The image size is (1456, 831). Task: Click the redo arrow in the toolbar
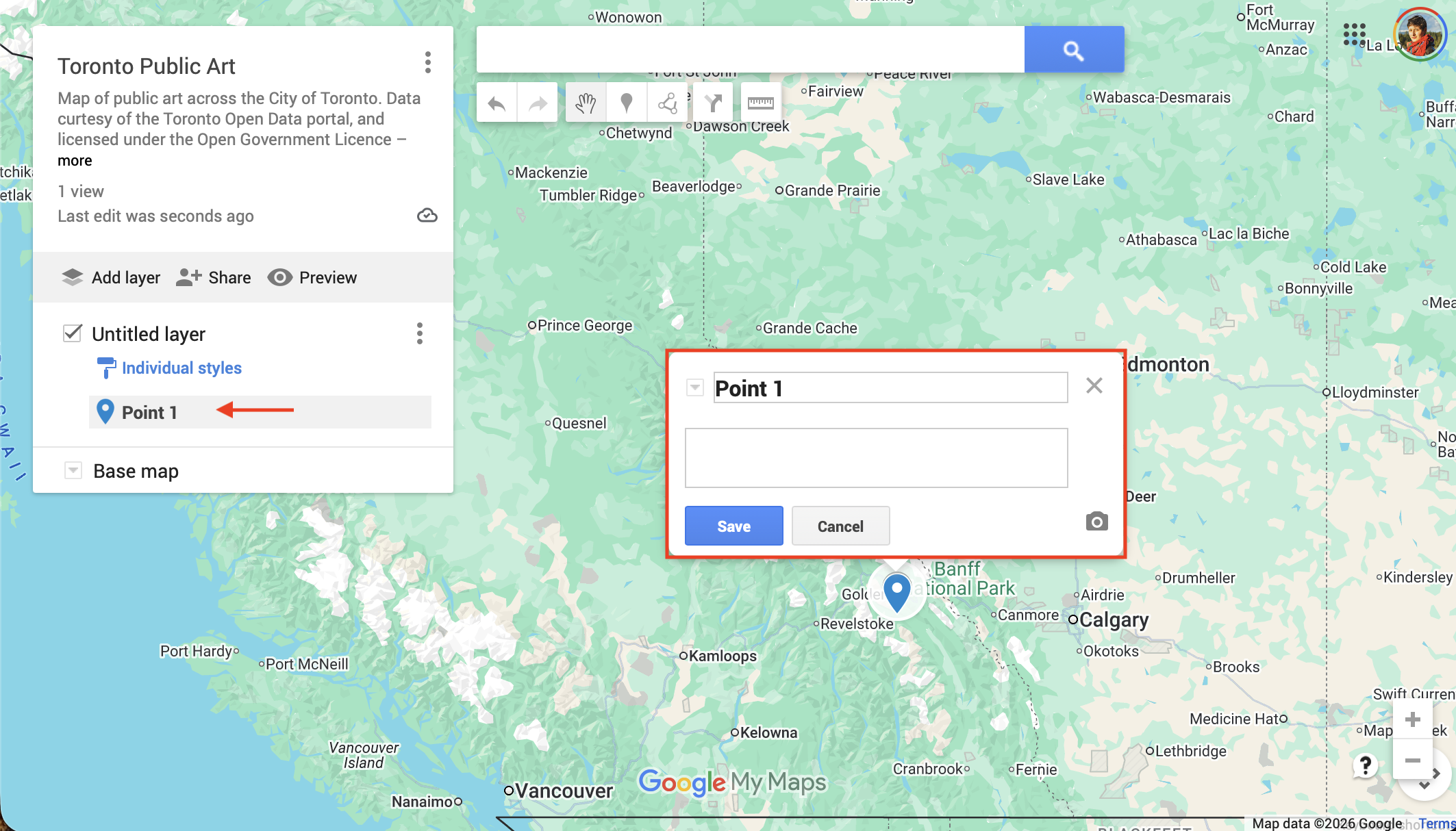[x=538, y=103]
